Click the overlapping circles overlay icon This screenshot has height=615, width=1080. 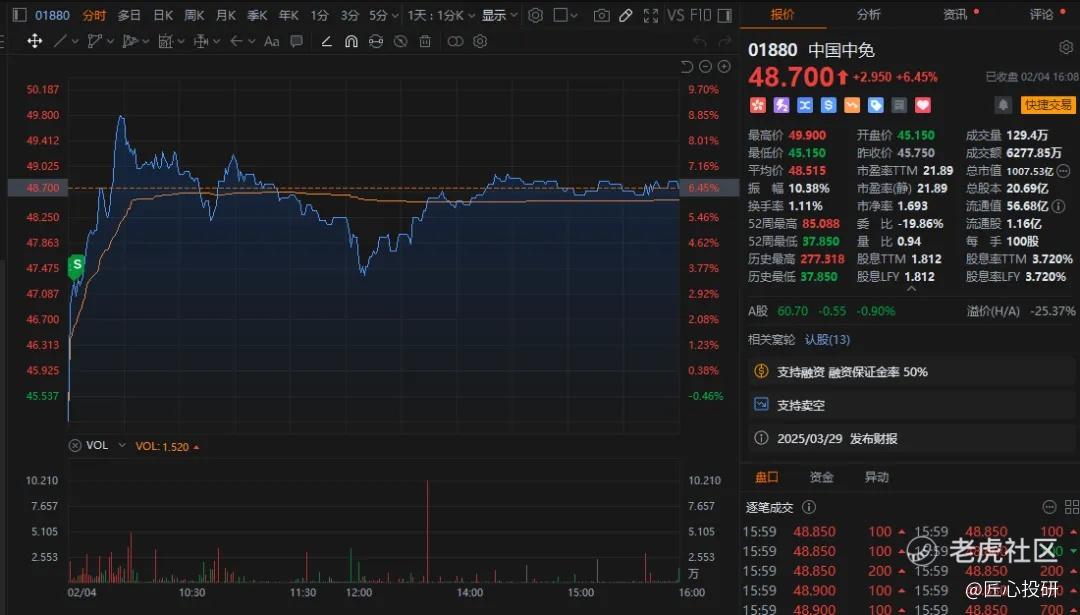pyautogui.click(x=455, y=41)
